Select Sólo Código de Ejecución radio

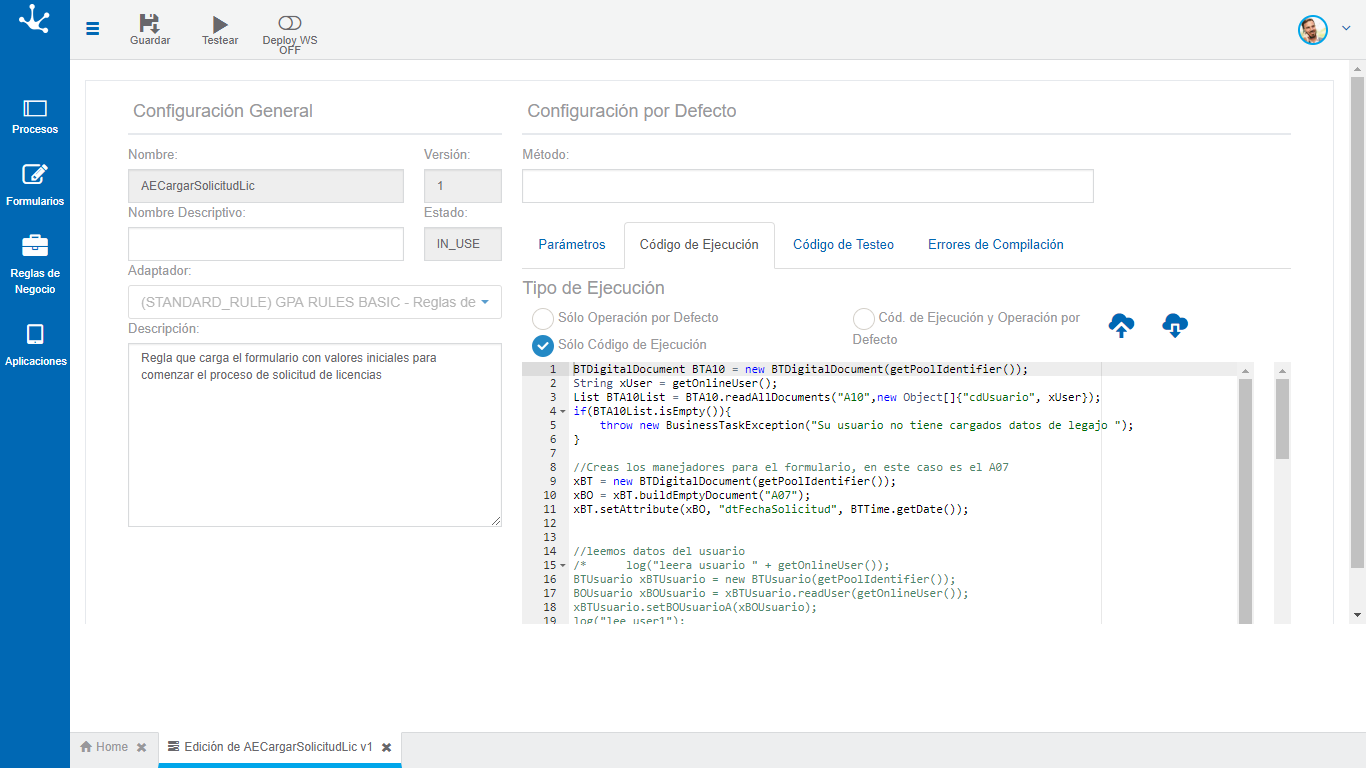543,345
